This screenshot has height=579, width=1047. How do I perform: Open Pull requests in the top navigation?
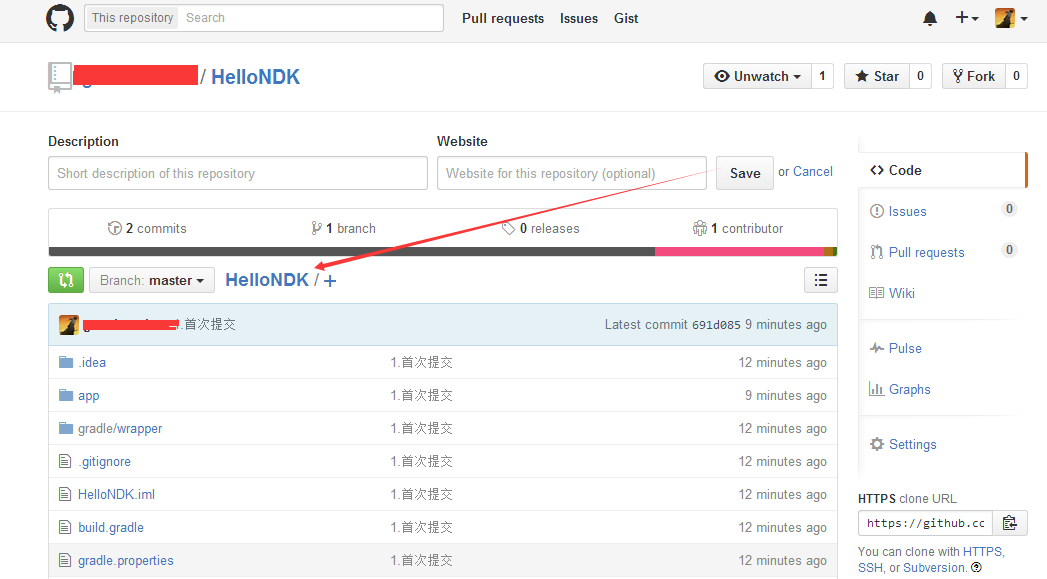(503, 19)
